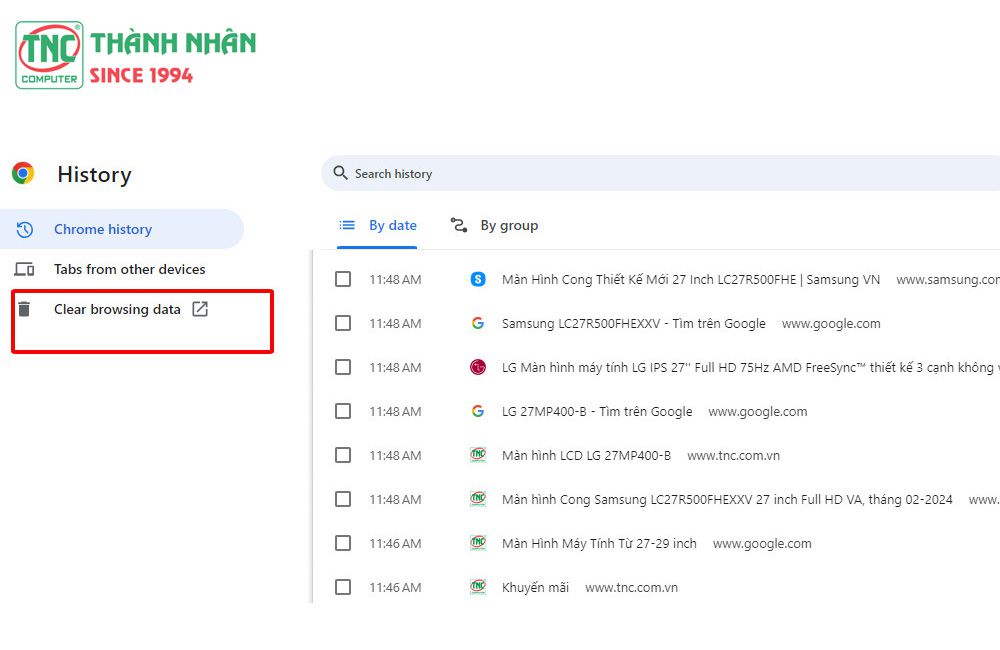
Task: Open Chrome history in the sidebar
Action: point(122,229)
